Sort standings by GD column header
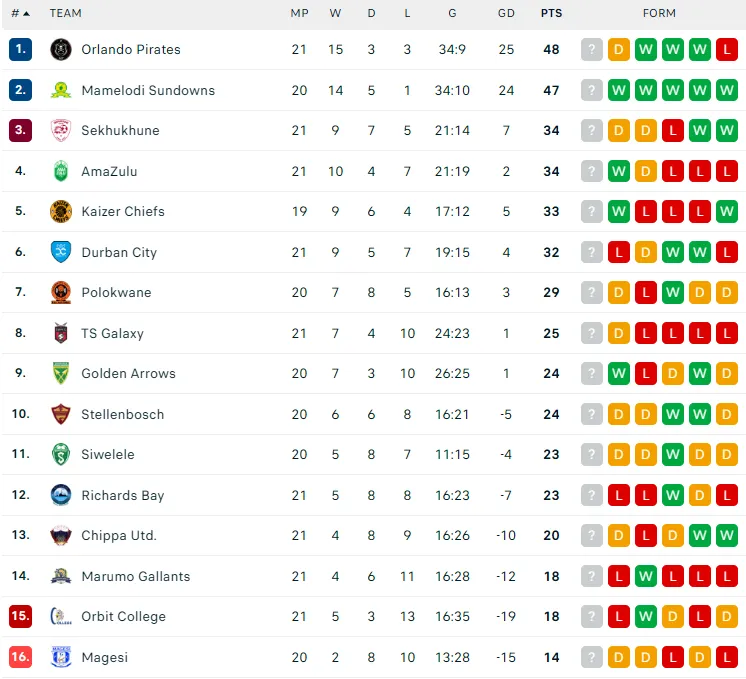The image size is (746, 679). coord(506,13)
